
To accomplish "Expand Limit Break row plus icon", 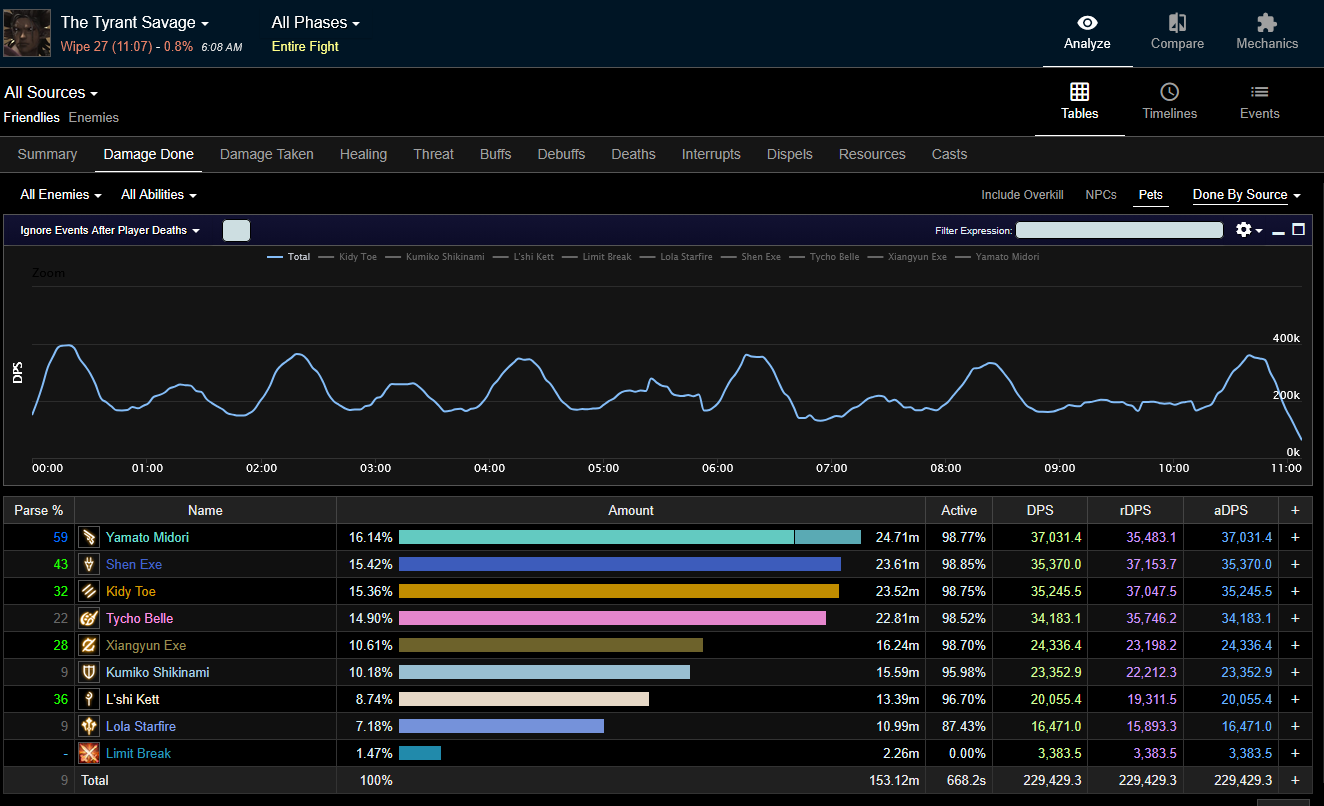I will 1295,753.
